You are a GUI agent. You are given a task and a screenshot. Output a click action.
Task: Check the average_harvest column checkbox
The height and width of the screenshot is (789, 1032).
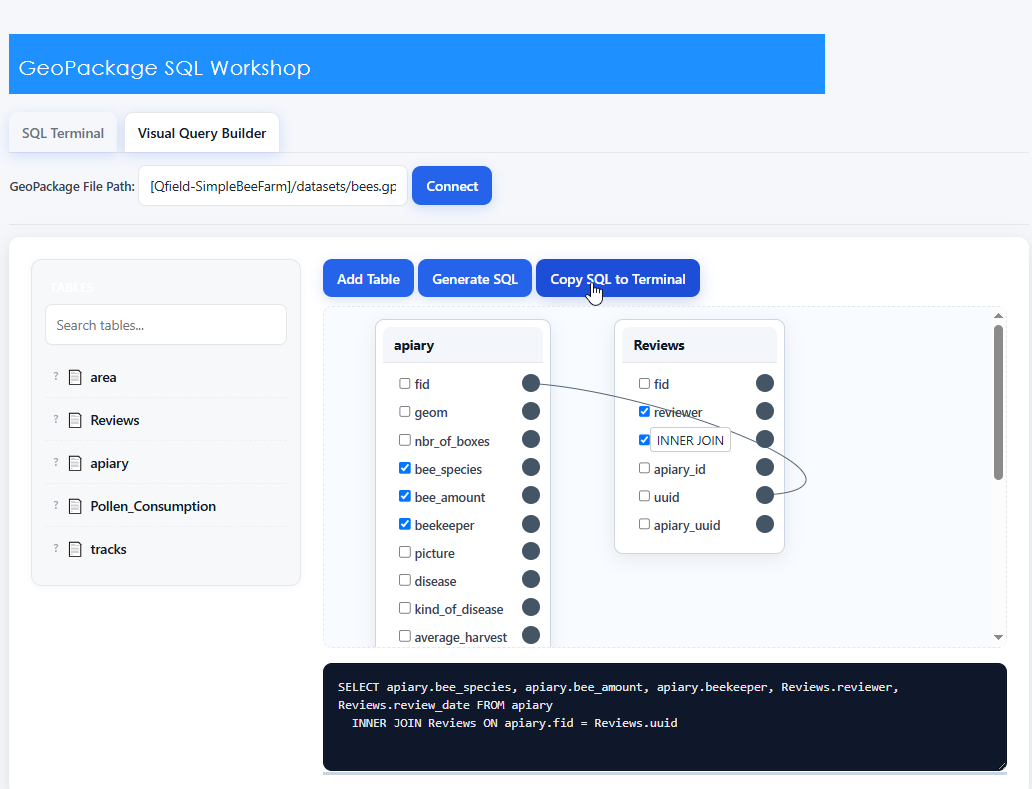point(405,636)
